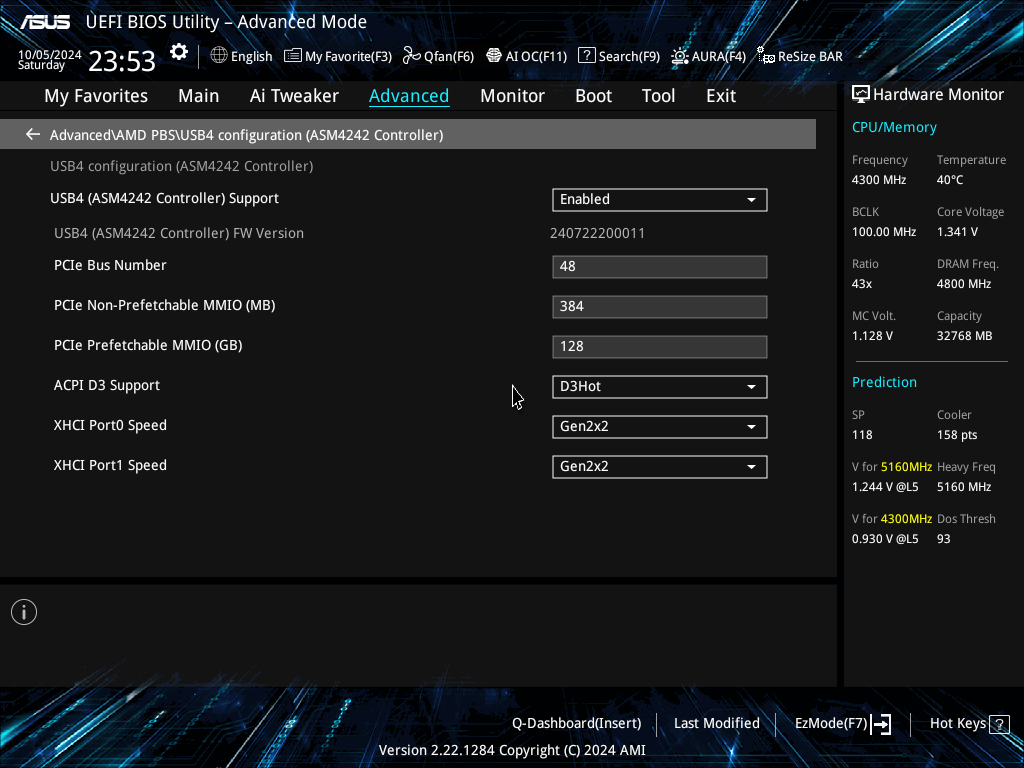Click Heavy Freq value 5160 MHz

964,487
